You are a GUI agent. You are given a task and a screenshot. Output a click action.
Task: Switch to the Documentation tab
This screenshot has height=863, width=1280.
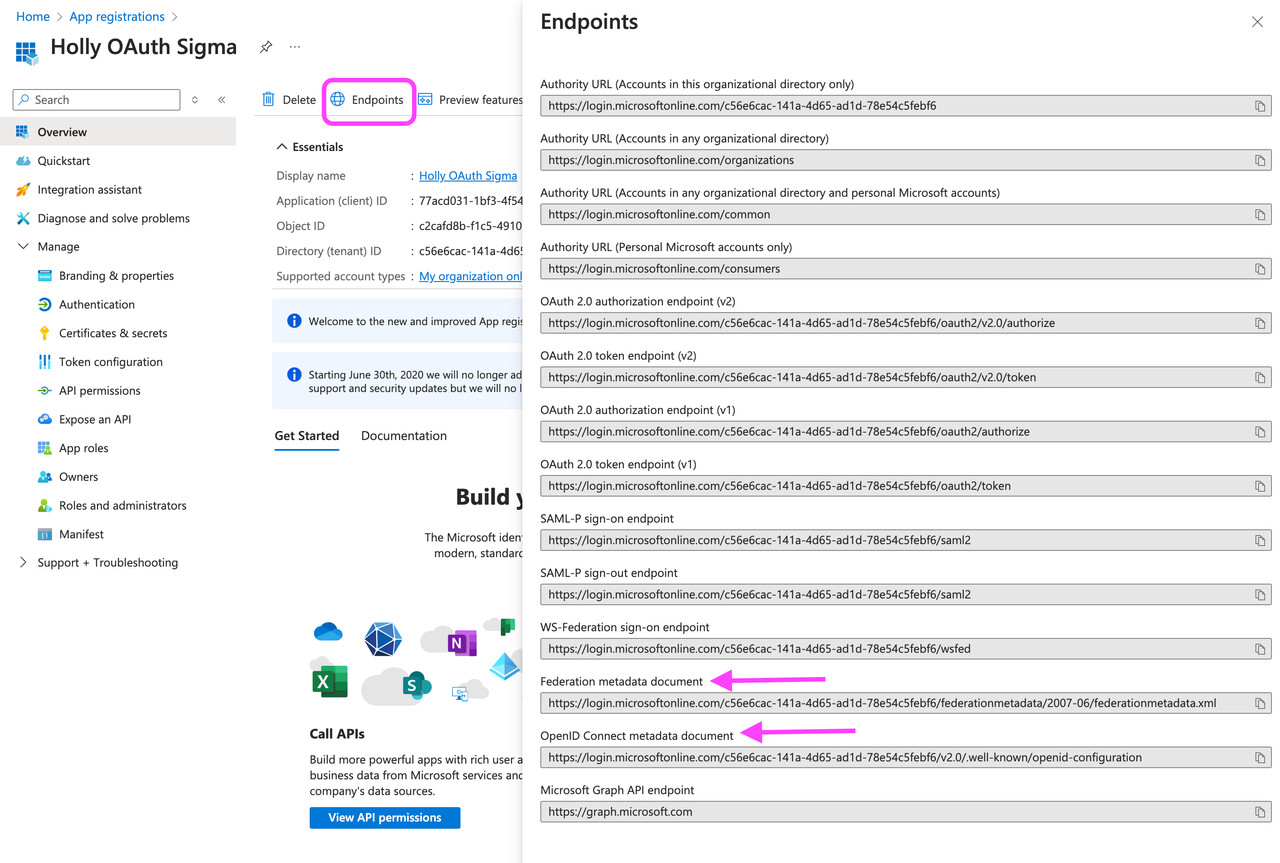click(x=403, y=435)
